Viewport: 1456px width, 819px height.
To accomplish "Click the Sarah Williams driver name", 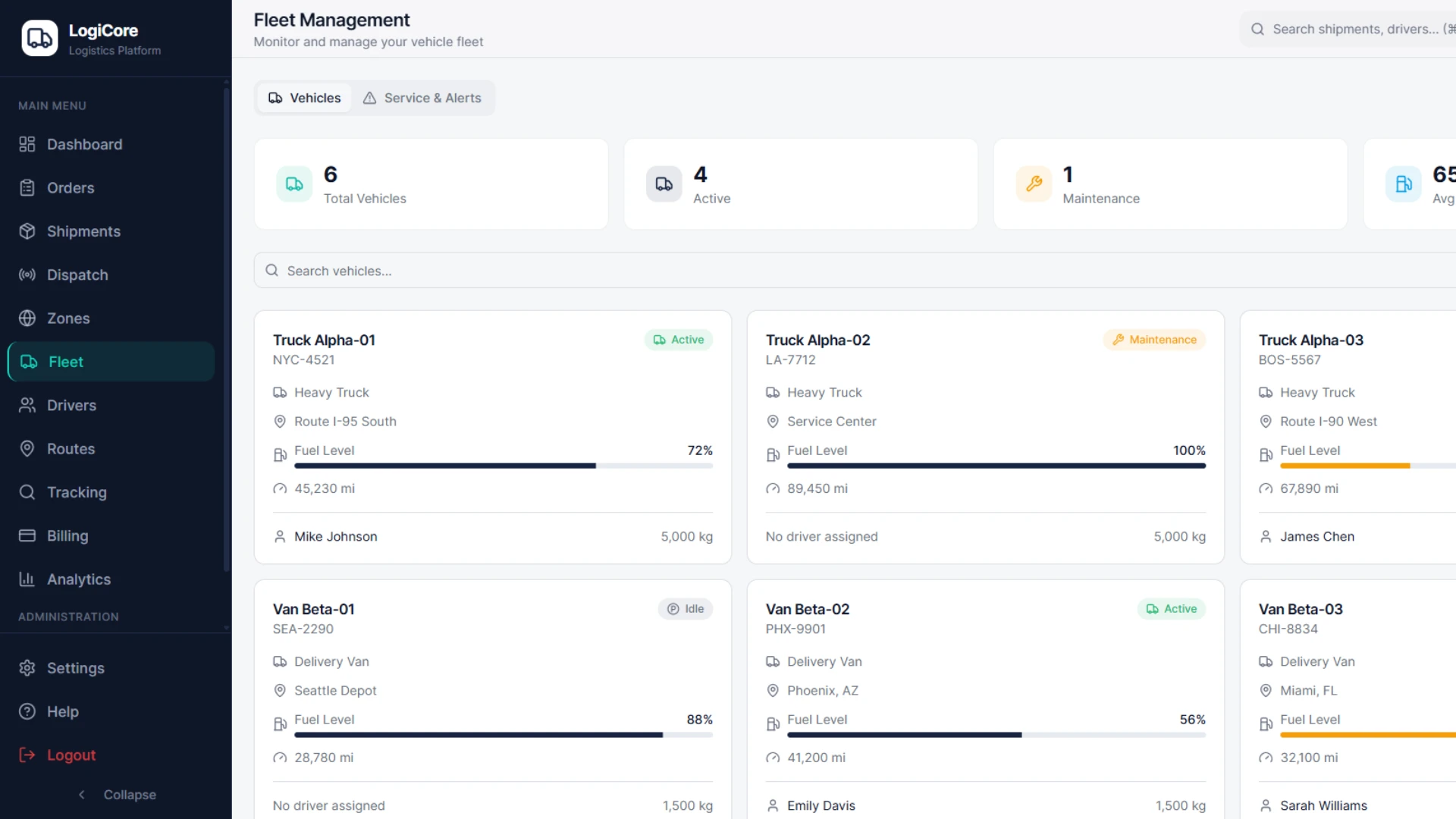I will point(1323,806).
